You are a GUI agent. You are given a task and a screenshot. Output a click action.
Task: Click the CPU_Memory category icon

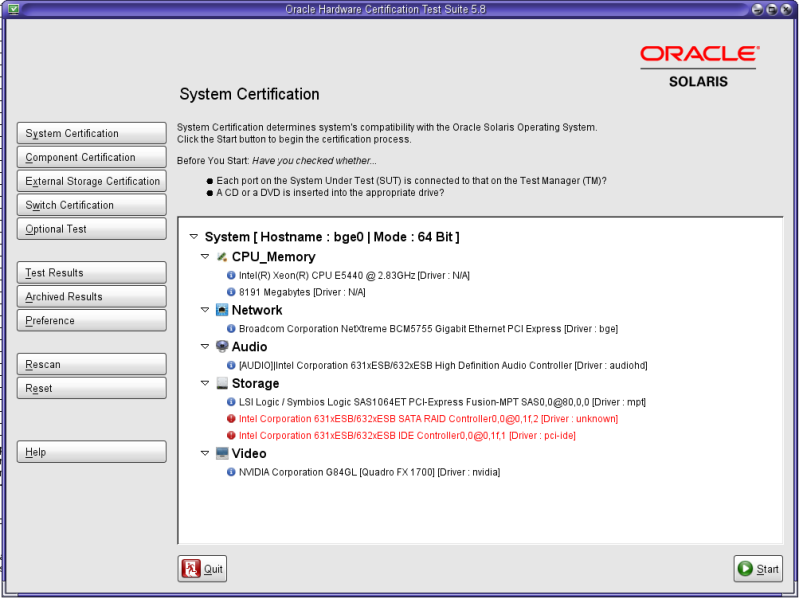[x=222, y=257]
